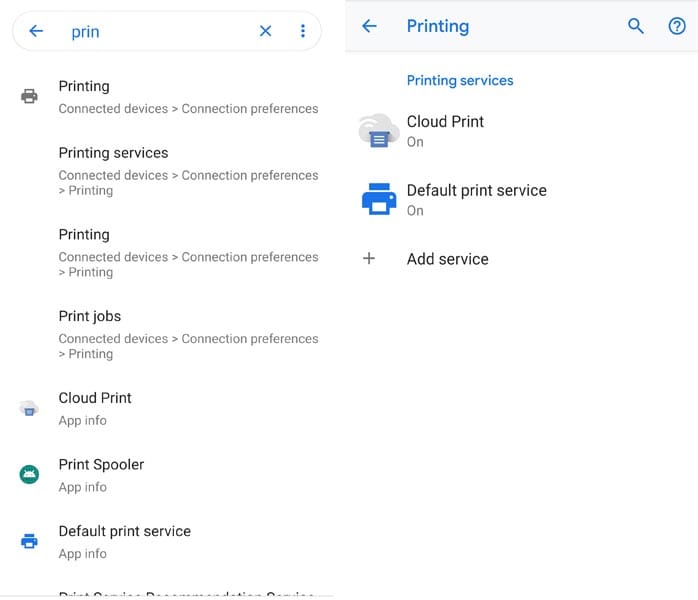
Task: Click the green Print Spooler android icon
Action: pos(29,474)
